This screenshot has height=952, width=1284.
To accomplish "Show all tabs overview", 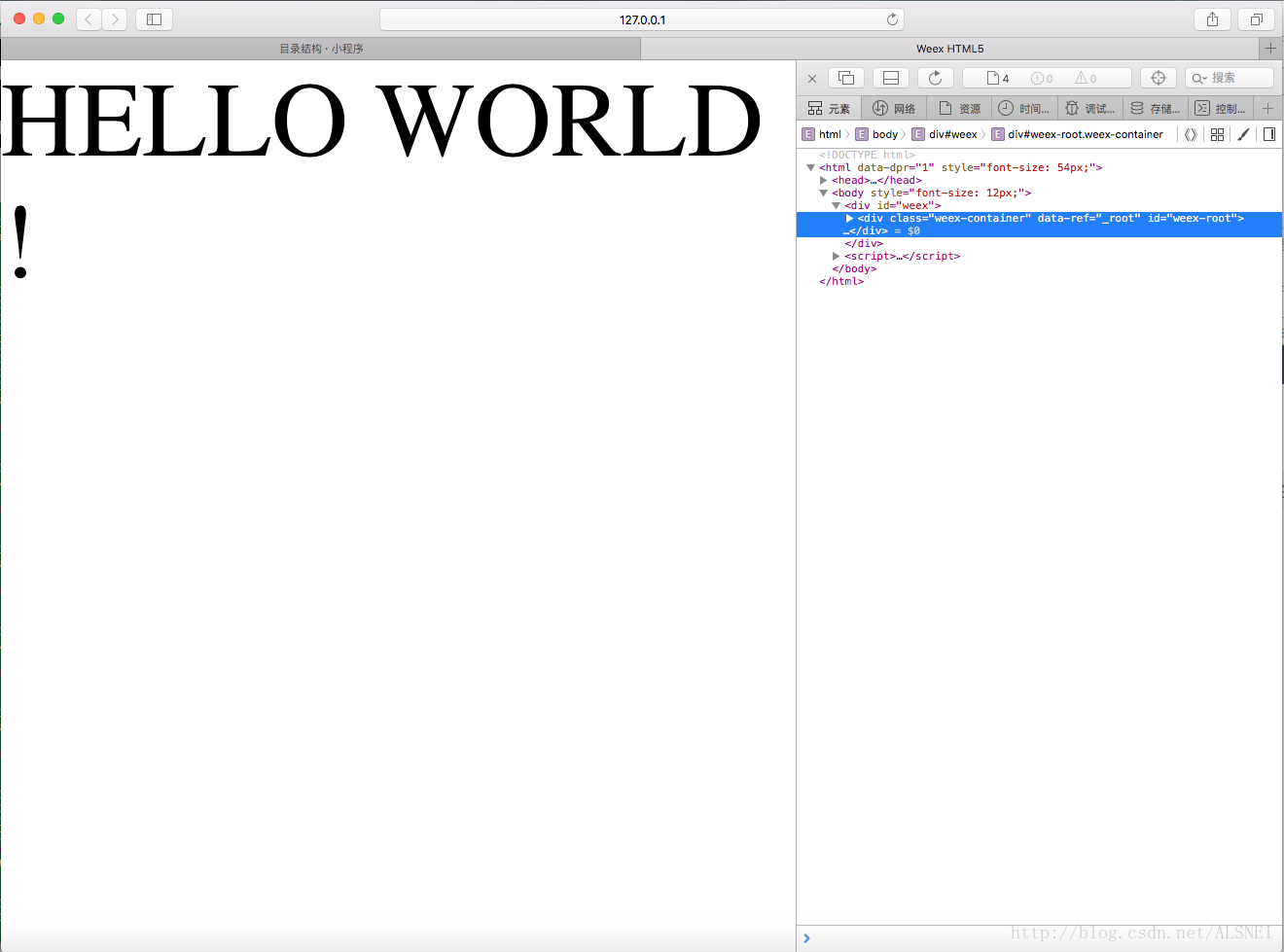I will tap(1256, 19).
